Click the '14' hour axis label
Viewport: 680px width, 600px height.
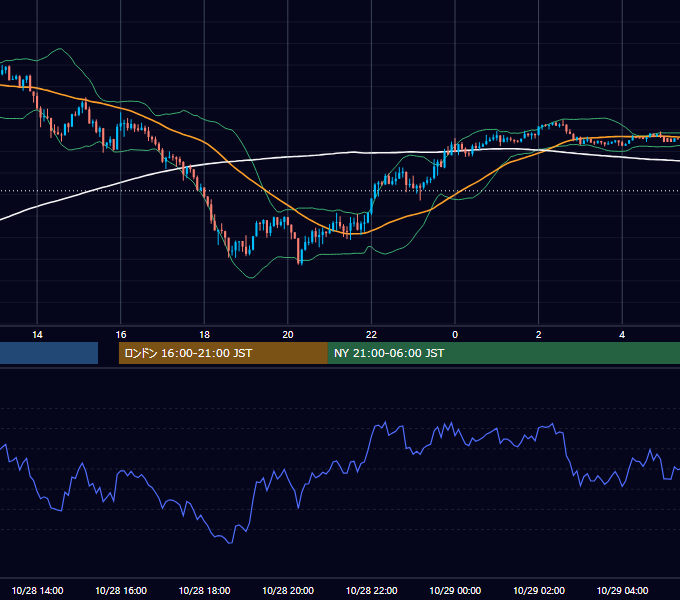(37, 335)
